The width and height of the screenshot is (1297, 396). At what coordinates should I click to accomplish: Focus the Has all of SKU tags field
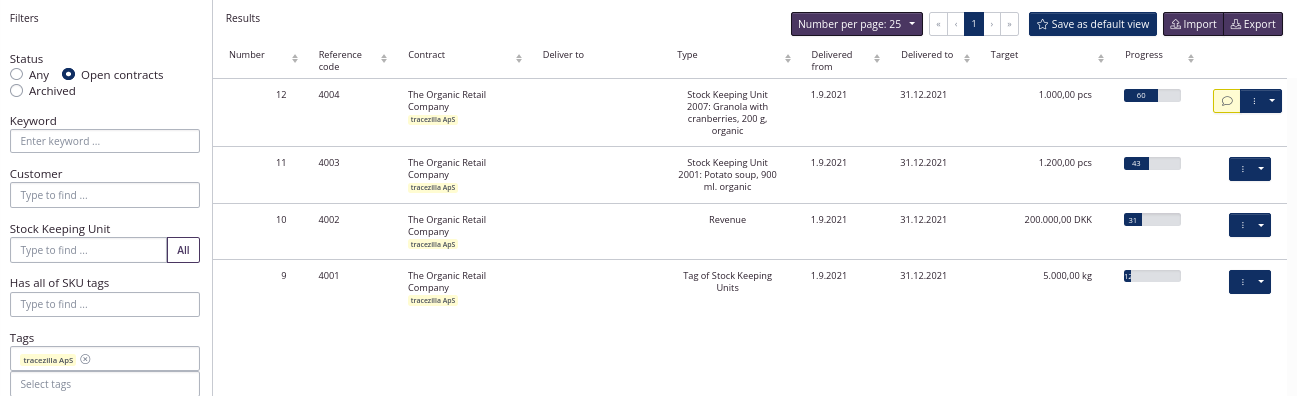click(105, 304)
